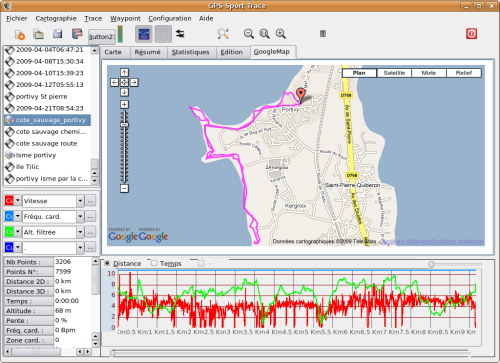Pan the map down with arrow
The width and height of the screenshot is (500, 363).
124,92
